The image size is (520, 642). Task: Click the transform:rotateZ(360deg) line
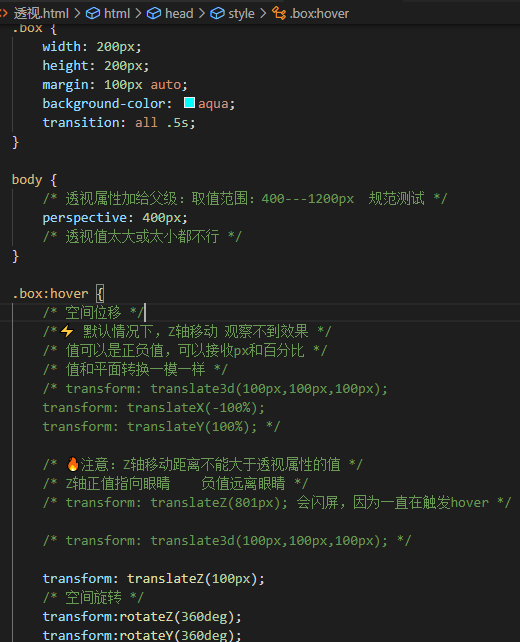tap(142, 616)
